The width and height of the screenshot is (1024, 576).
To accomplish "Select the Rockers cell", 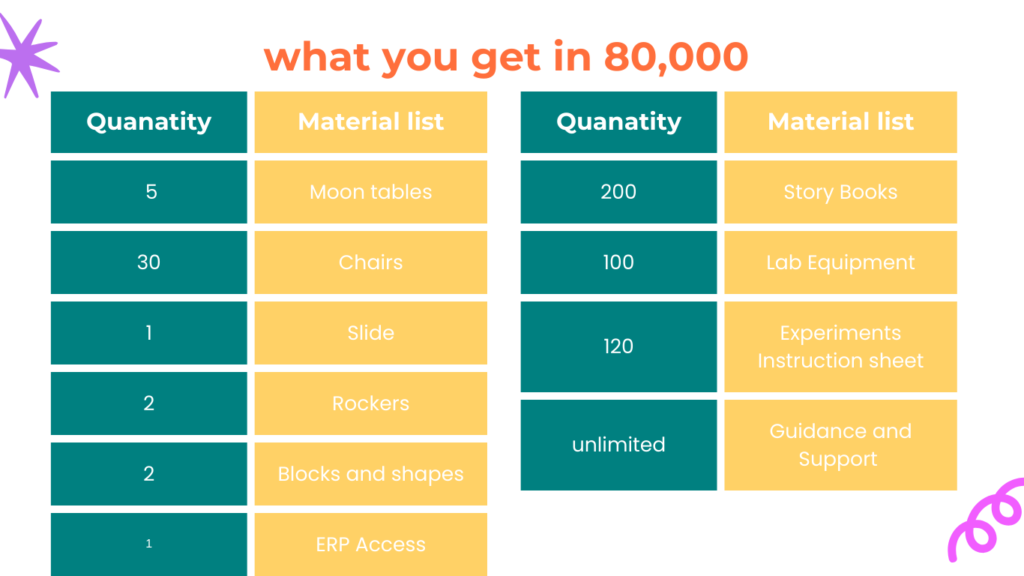I will point(371,404).
